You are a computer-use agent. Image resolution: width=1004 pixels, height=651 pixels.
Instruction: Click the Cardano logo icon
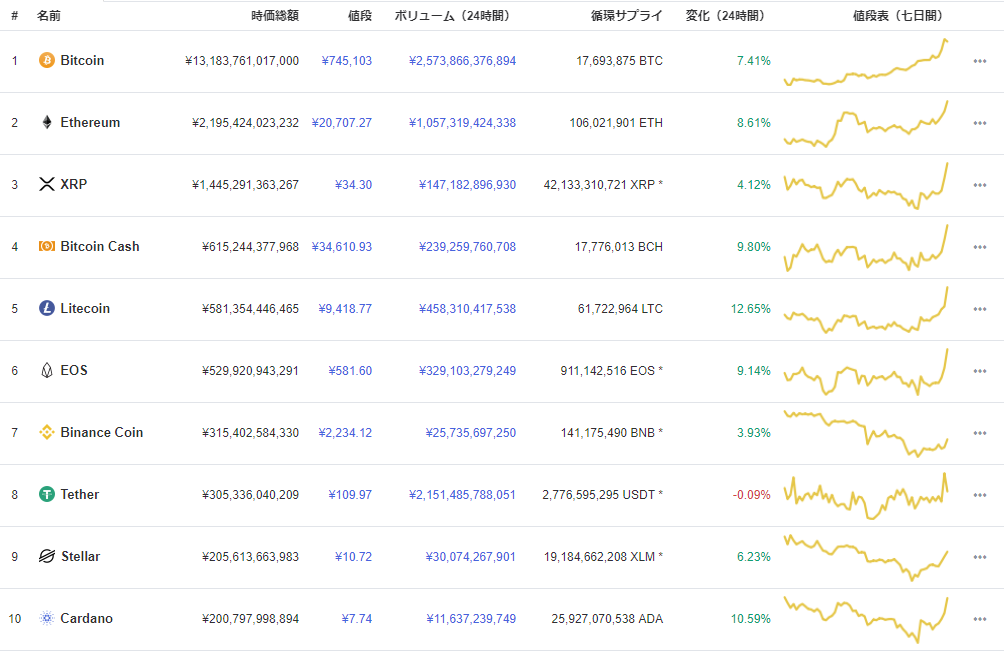coord(47,618)
